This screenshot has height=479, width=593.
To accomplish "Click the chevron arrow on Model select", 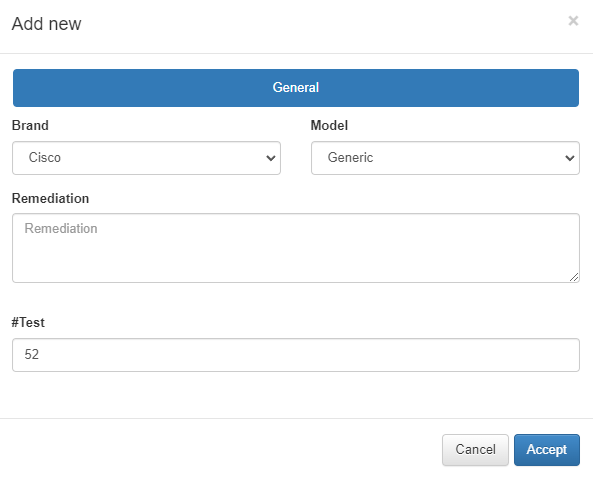I will coord(570,158).
